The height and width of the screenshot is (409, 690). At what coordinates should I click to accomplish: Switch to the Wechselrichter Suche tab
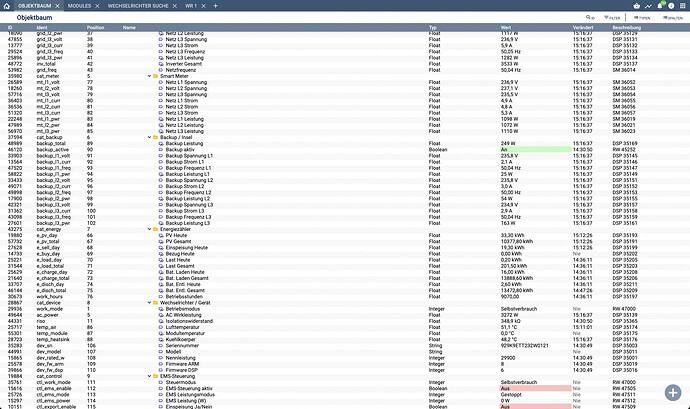point(138,6)
